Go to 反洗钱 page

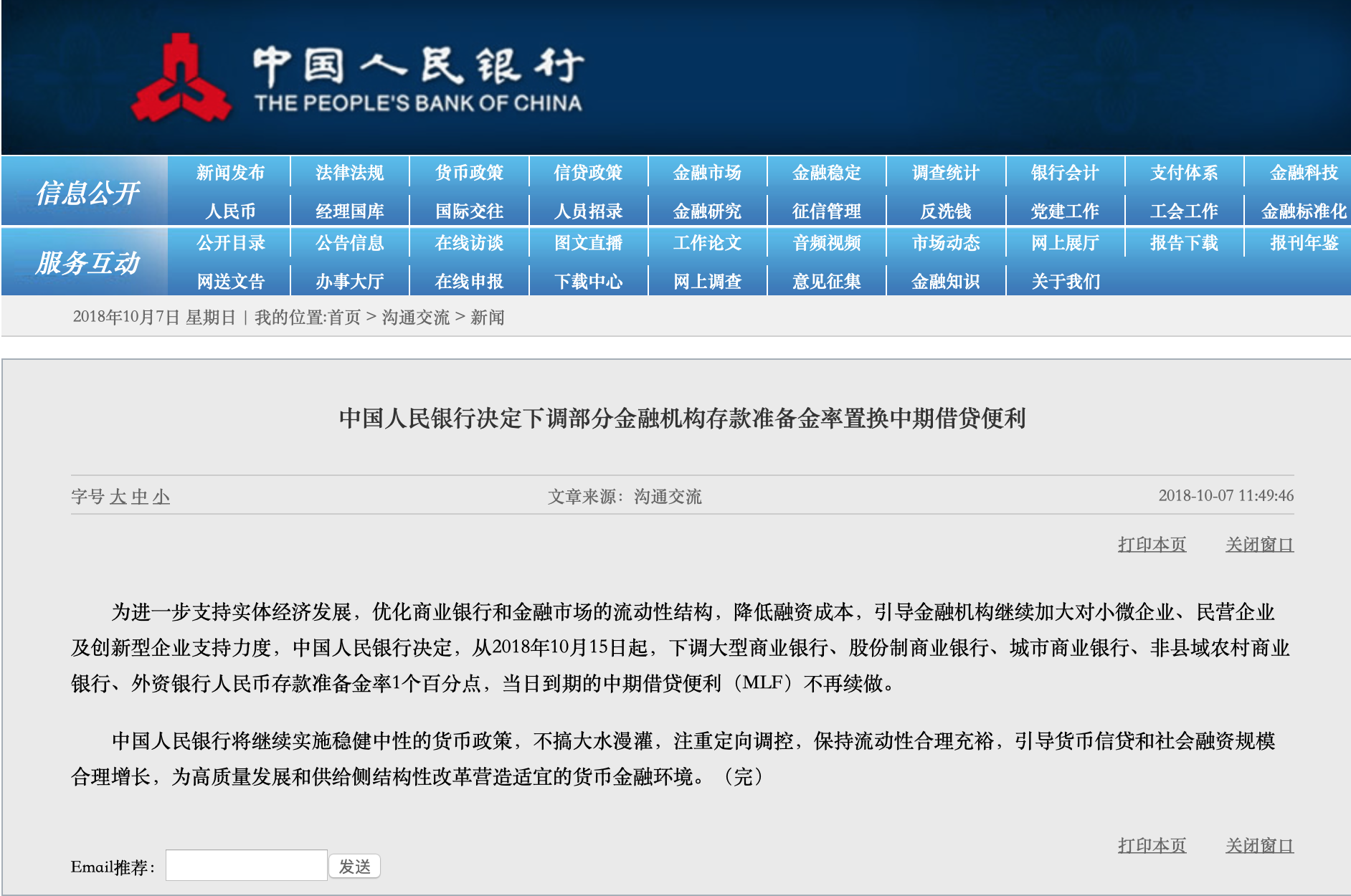(946, 211)
